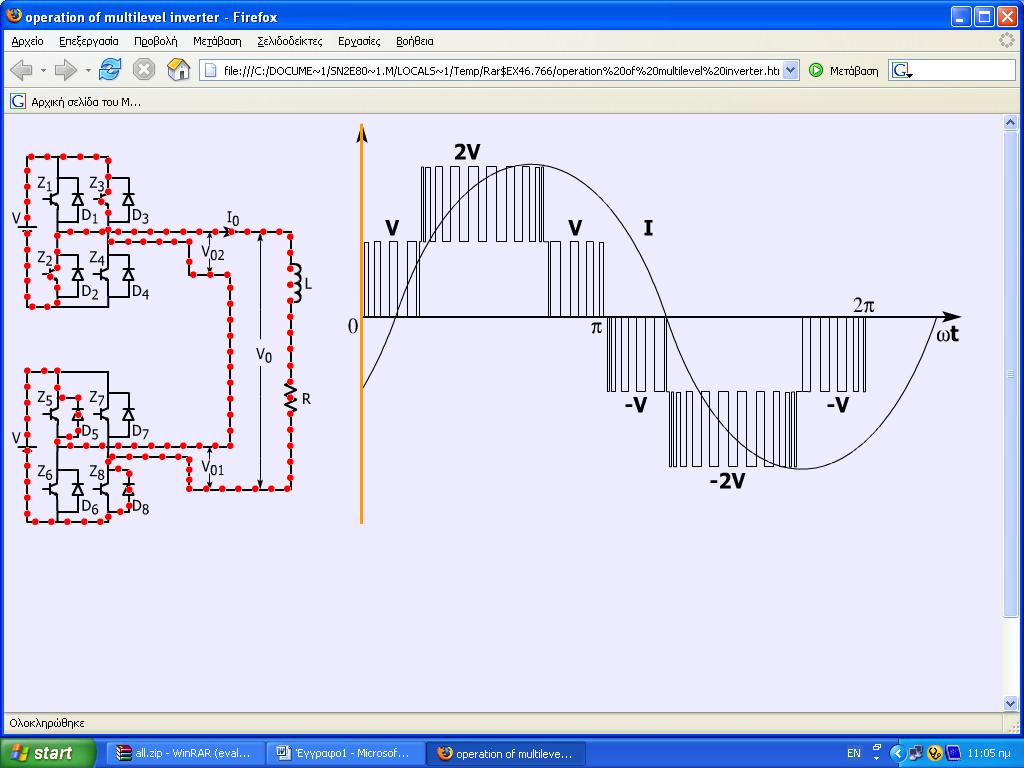Expand the address bar URL history dropdown
Screen dimensions: 1024x768
[x=790, y=71]
